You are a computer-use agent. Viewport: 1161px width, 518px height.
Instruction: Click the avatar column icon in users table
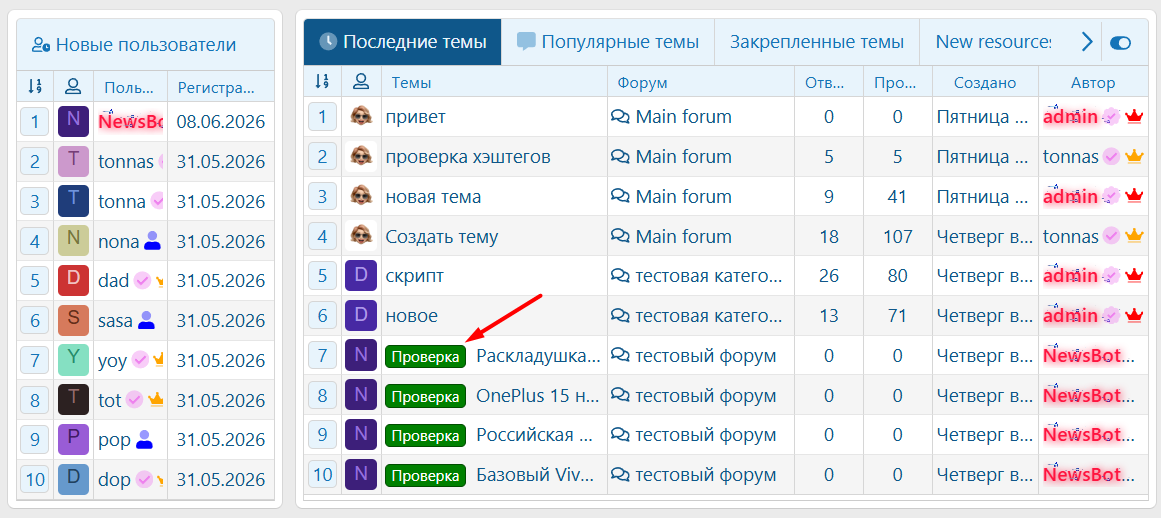click(x=73, y=87)
